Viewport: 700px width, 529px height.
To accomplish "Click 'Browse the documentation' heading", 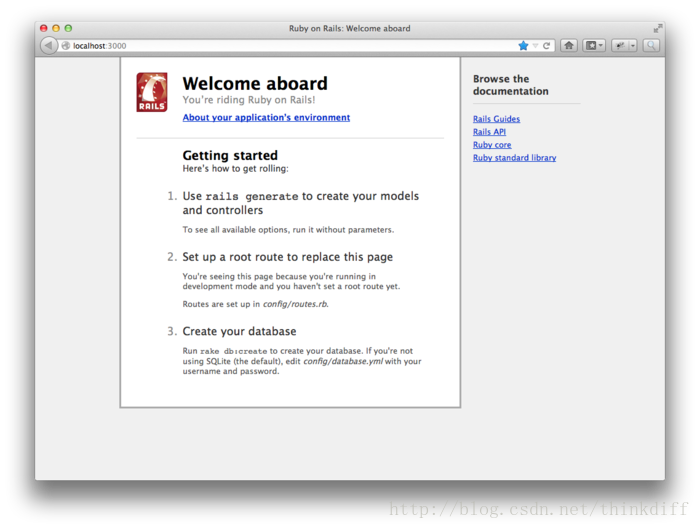I will [x=511, y=85].
